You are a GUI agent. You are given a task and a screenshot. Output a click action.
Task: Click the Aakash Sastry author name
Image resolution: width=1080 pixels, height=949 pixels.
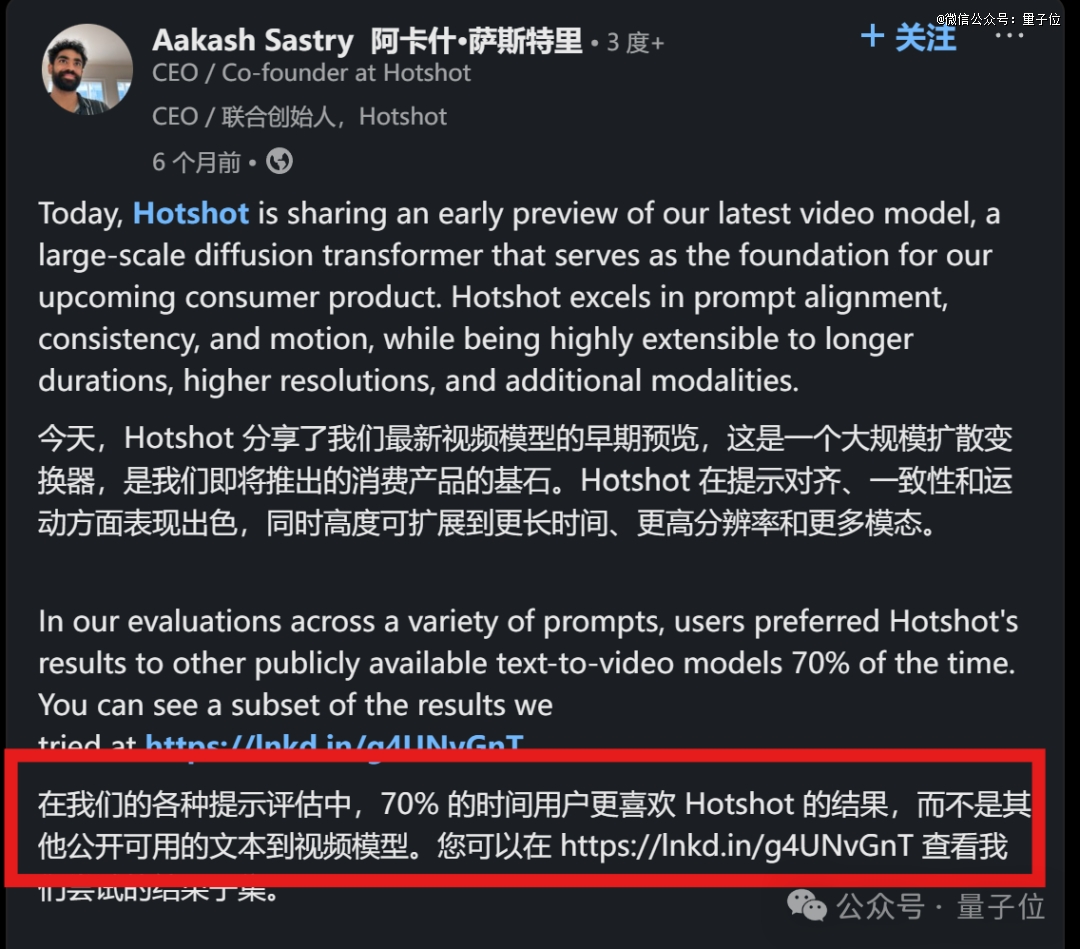253,41
